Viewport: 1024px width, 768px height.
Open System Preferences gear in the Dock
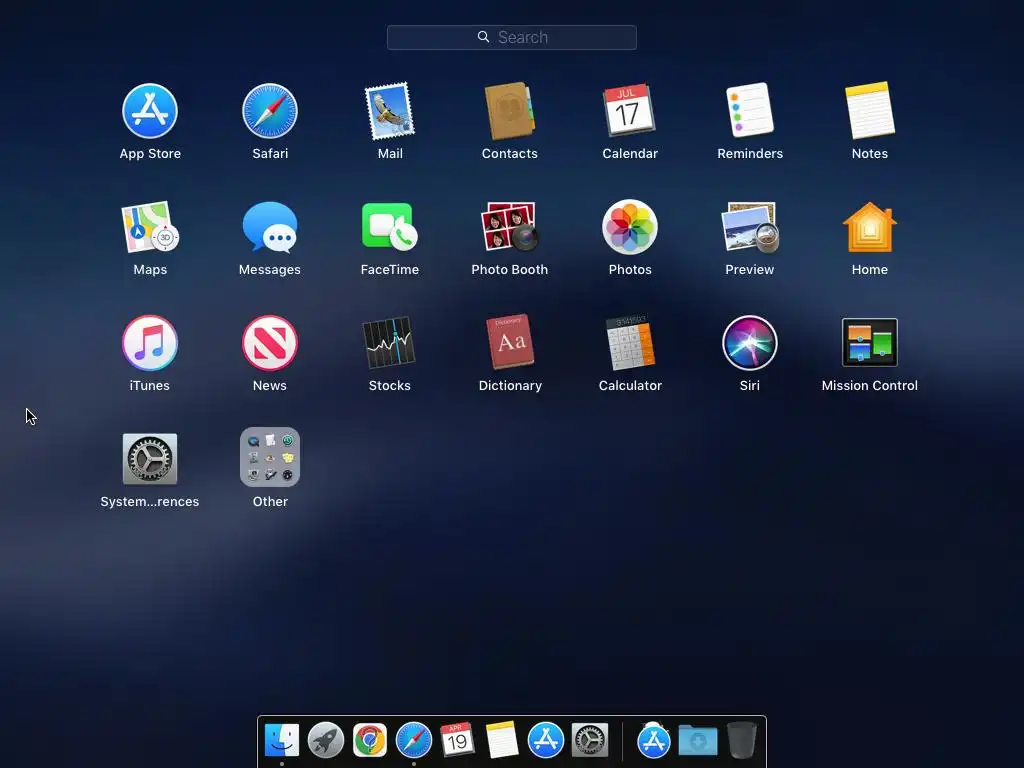(590, 740)
